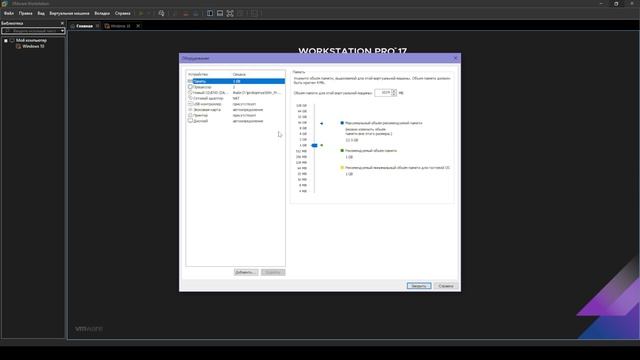640x360 pixels.
Task: Switch to the Windows 10 tab
Action: (x=120, y=26)
